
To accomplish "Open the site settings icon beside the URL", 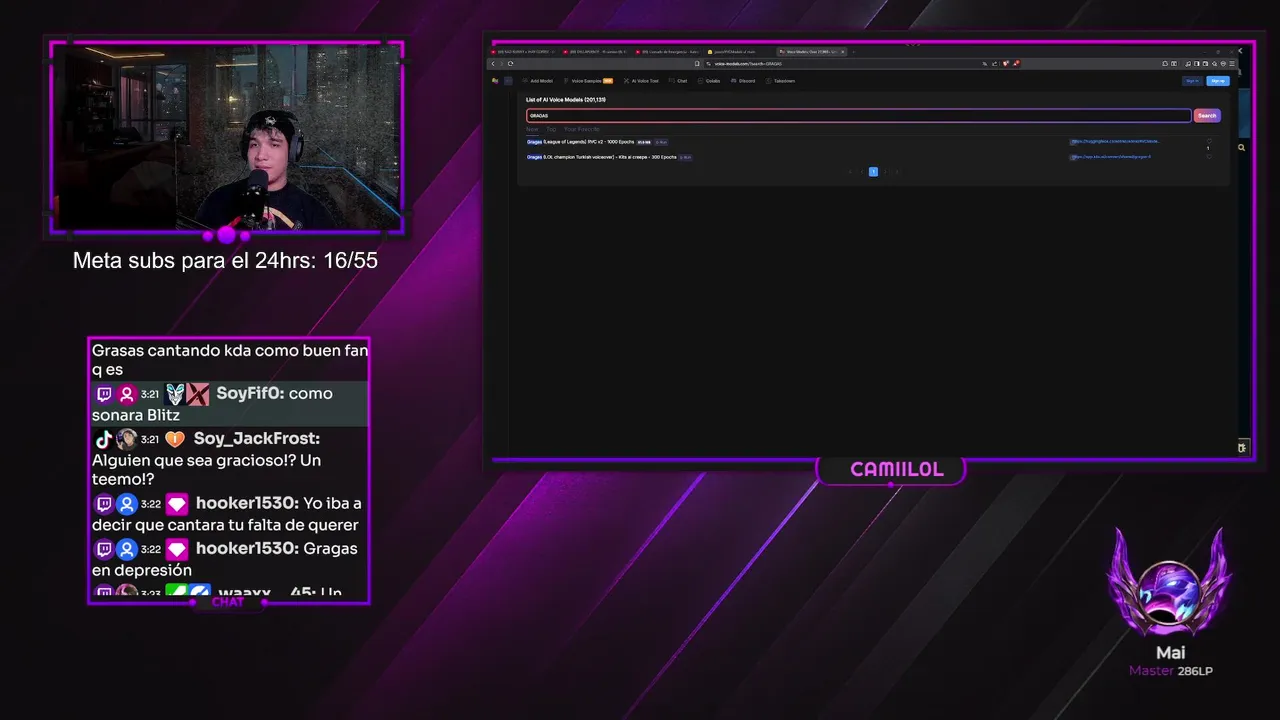I will [708, 64].
